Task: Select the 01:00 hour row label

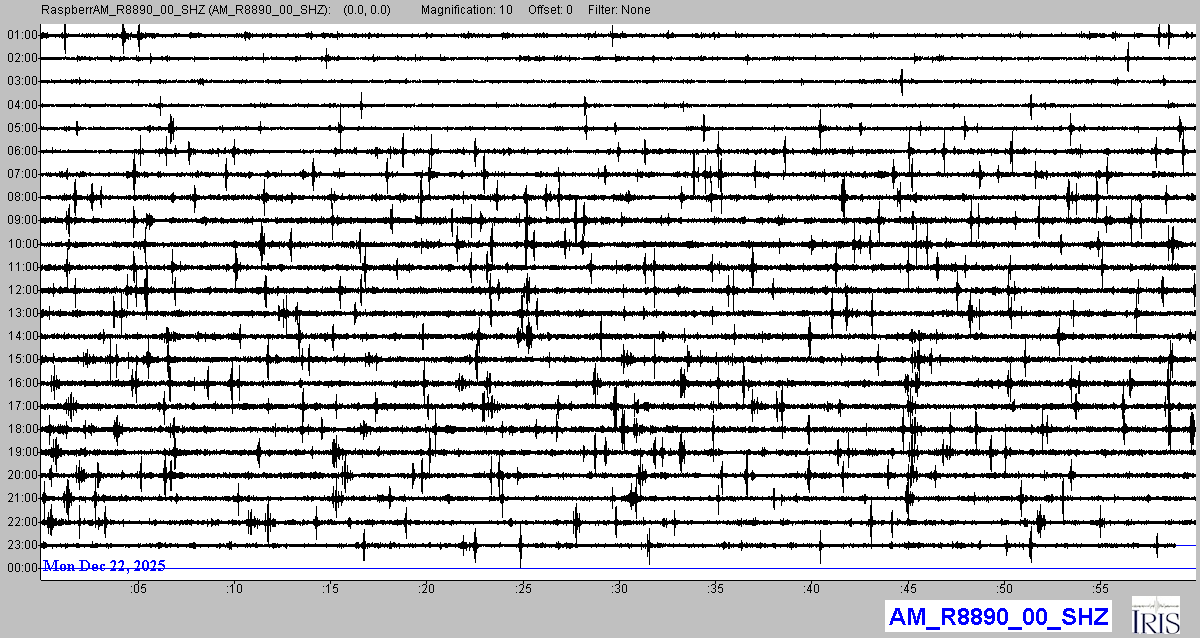Action: coord(22,35)
